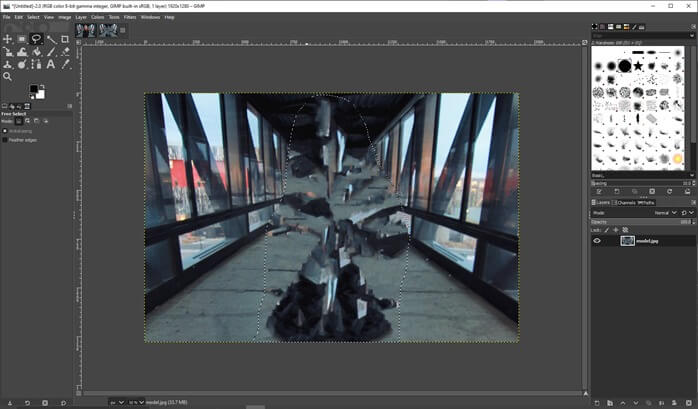Select the Move tool

coord(8,39)
